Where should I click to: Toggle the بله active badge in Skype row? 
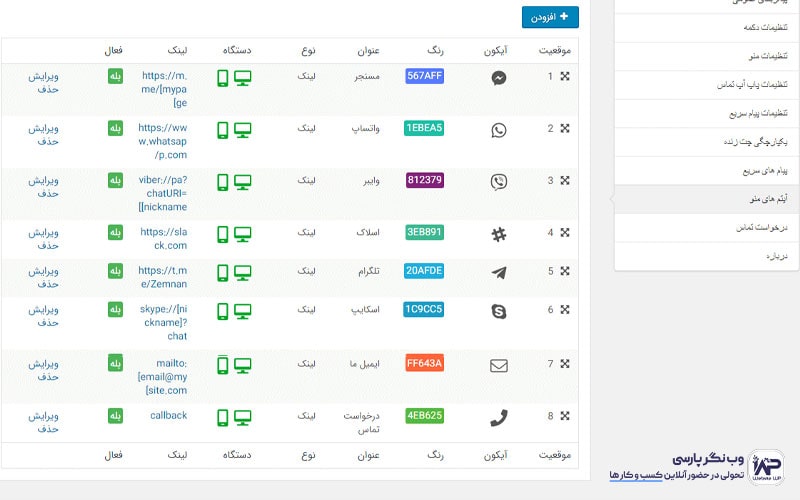(x=115, y=309)
